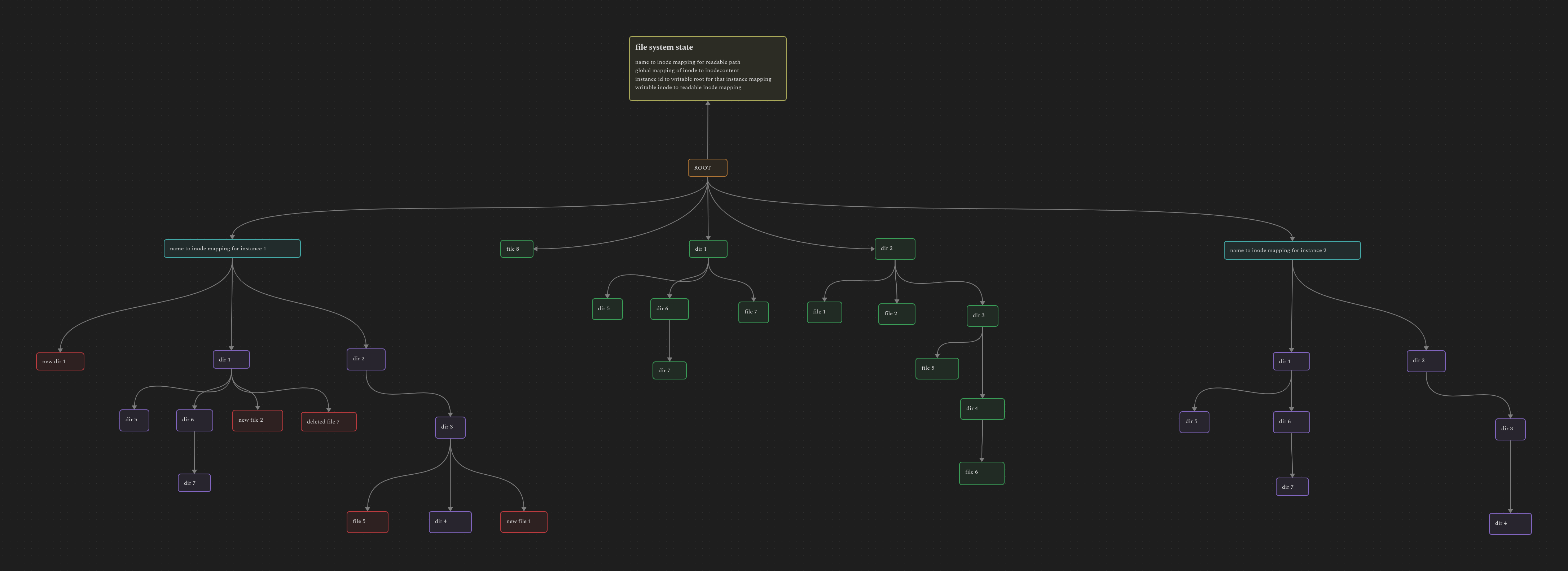Select the green 'dir 7' node

(669, 371)
